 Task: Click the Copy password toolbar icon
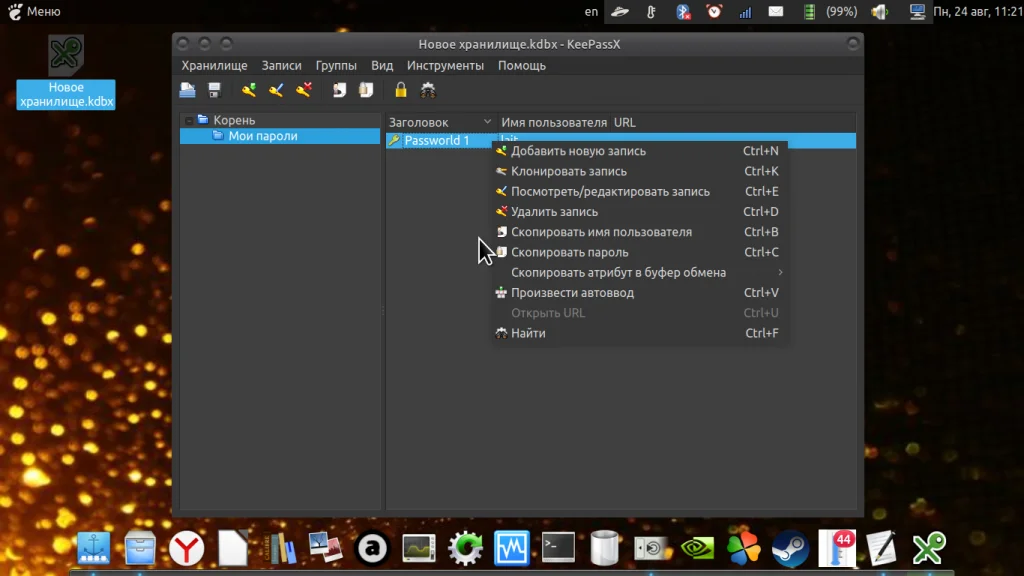click(366, 90)
